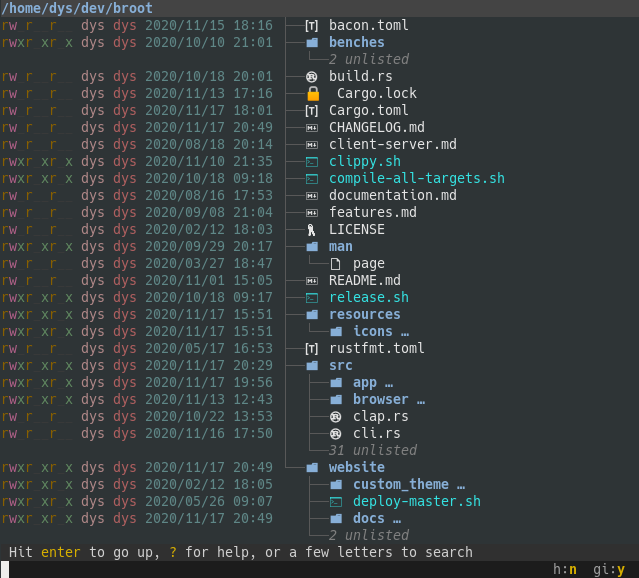Viewport: 639px width, 578px height.
Task: Click the TOML icon beside Cargo.toml
Action: point(312,110)
